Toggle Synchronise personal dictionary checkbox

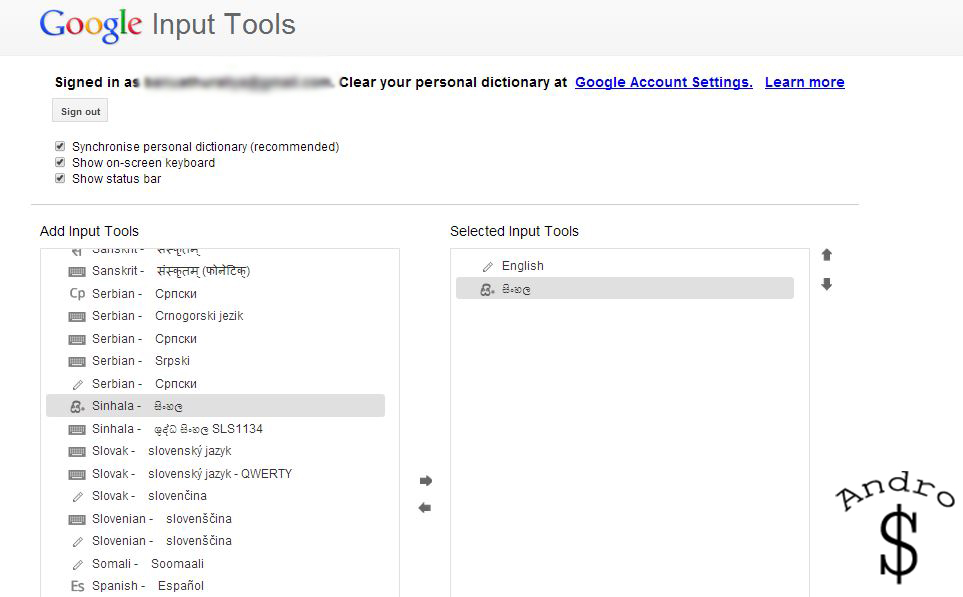pyautogui.click(x=60, y=146)
